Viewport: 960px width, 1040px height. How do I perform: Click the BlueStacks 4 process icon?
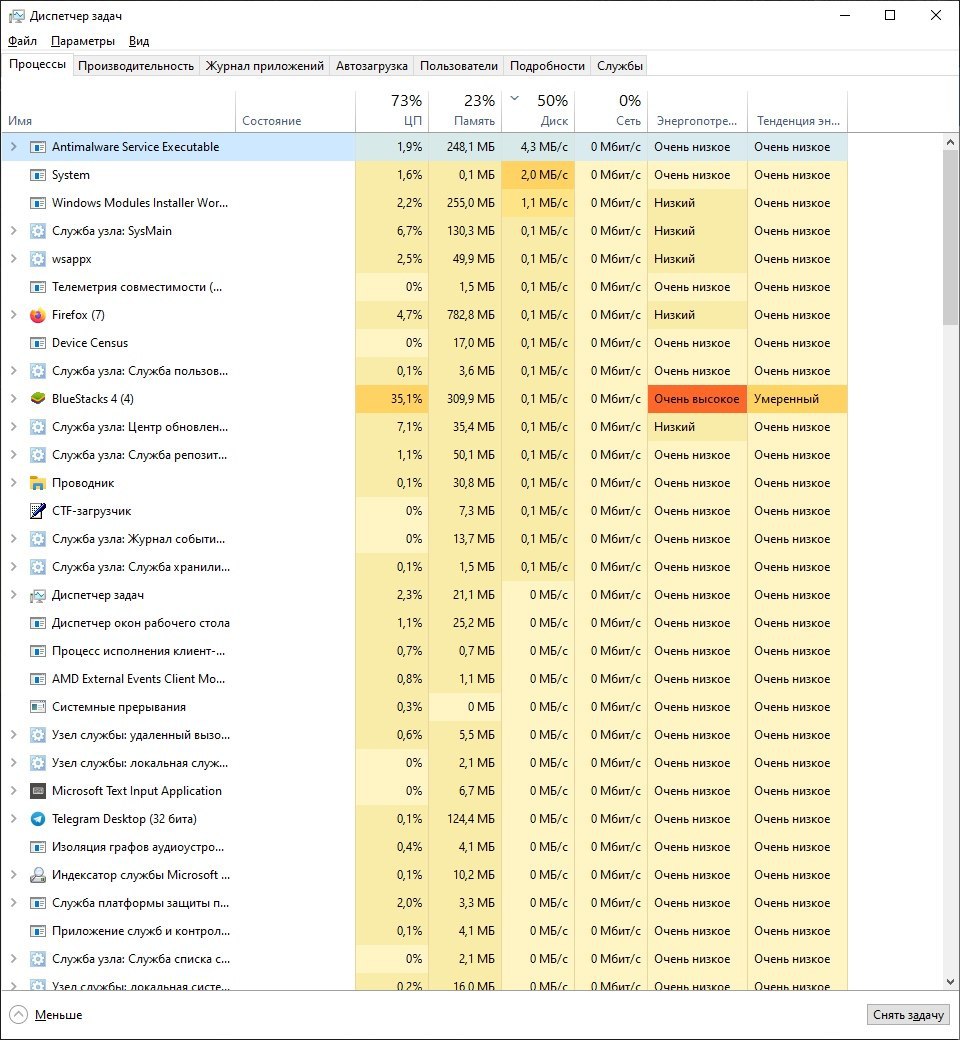[38, 399]
